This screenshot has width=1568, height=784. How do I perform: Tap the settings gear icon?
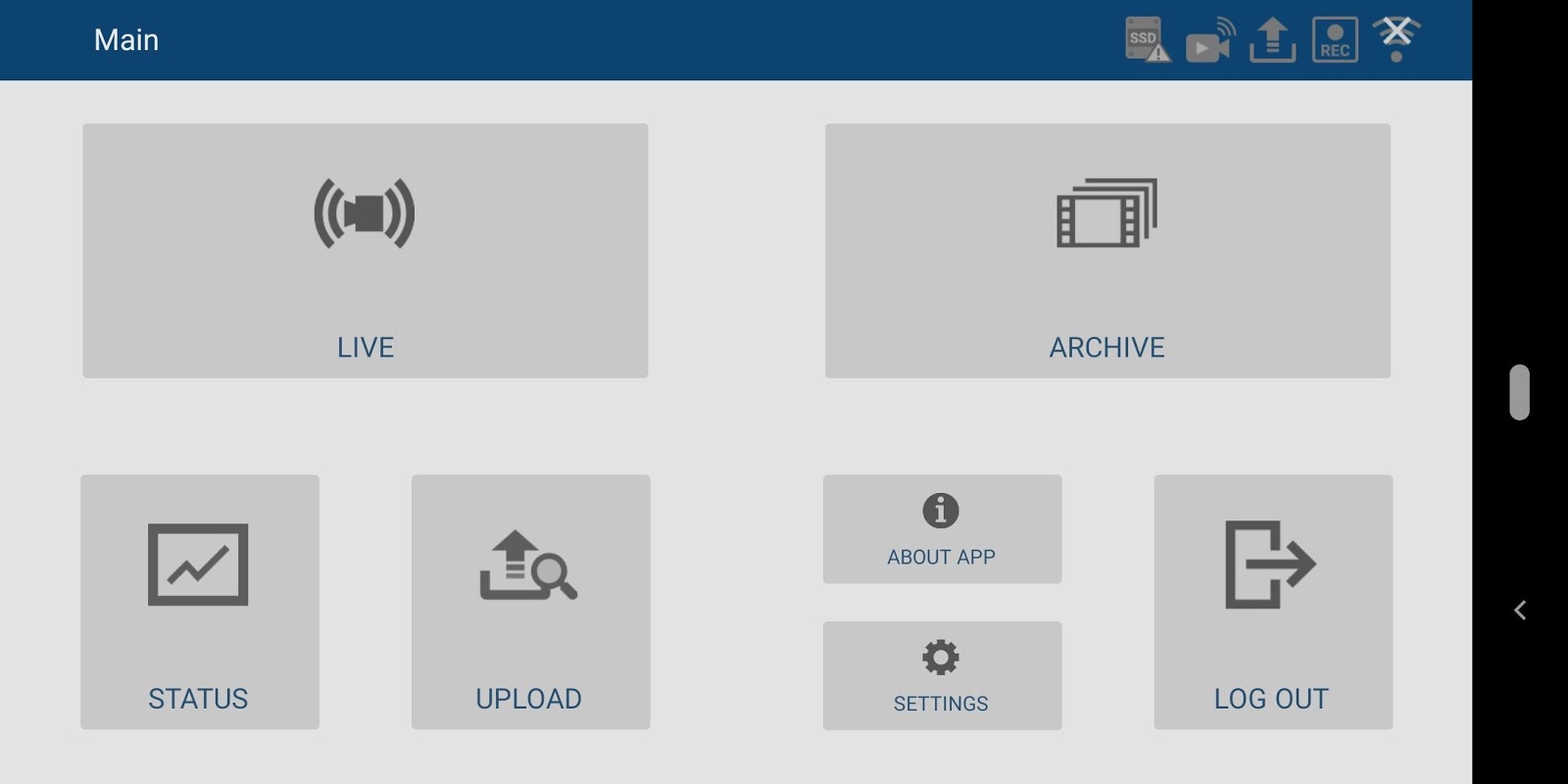tap(941, 657)
